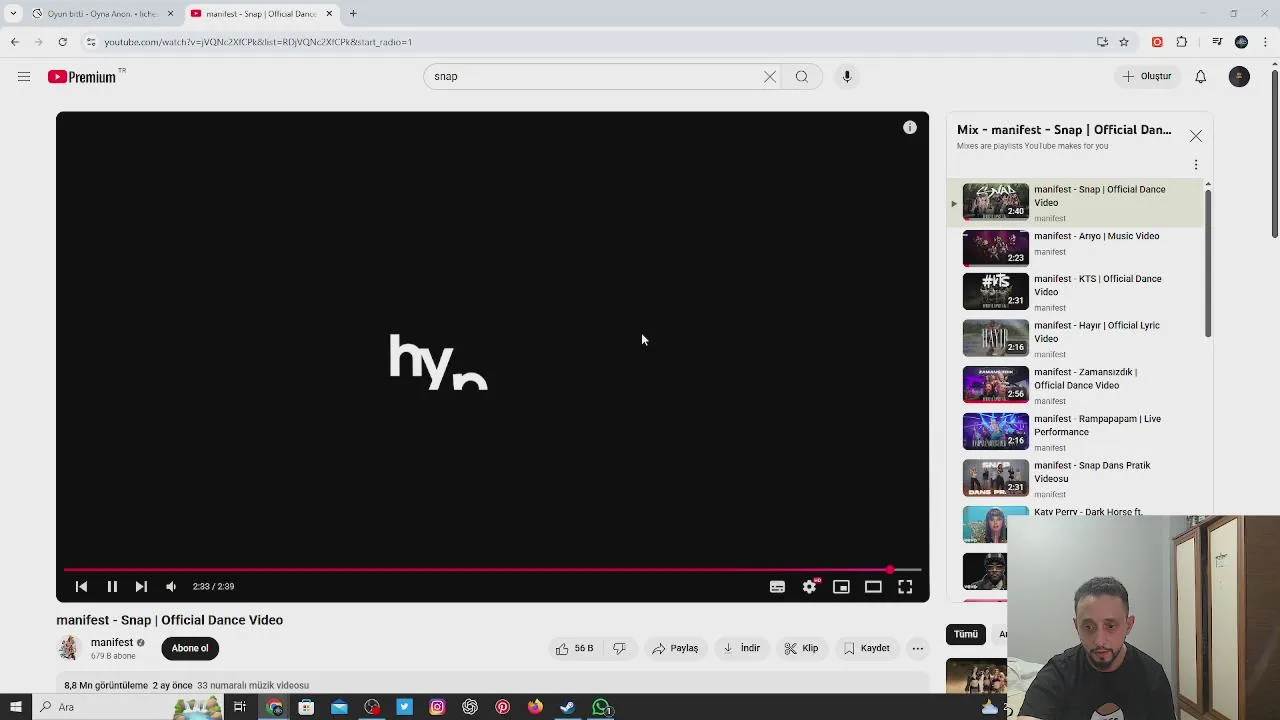Open Windows Start menu

pos(15,707)
